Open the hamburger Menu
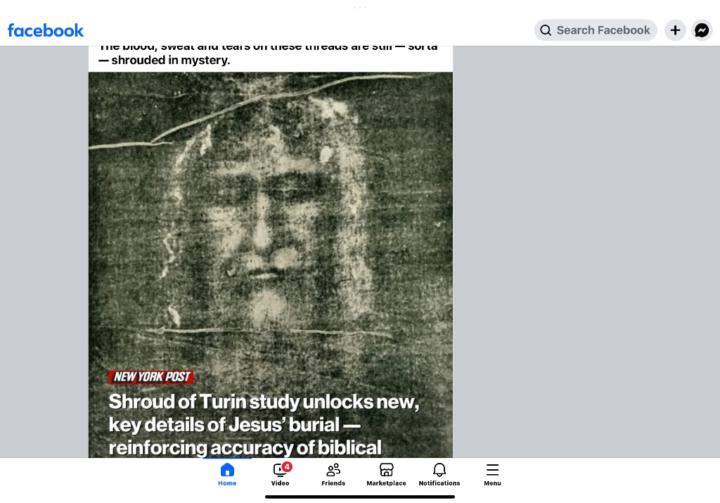The image size is (720, 503). pos(492,474)
